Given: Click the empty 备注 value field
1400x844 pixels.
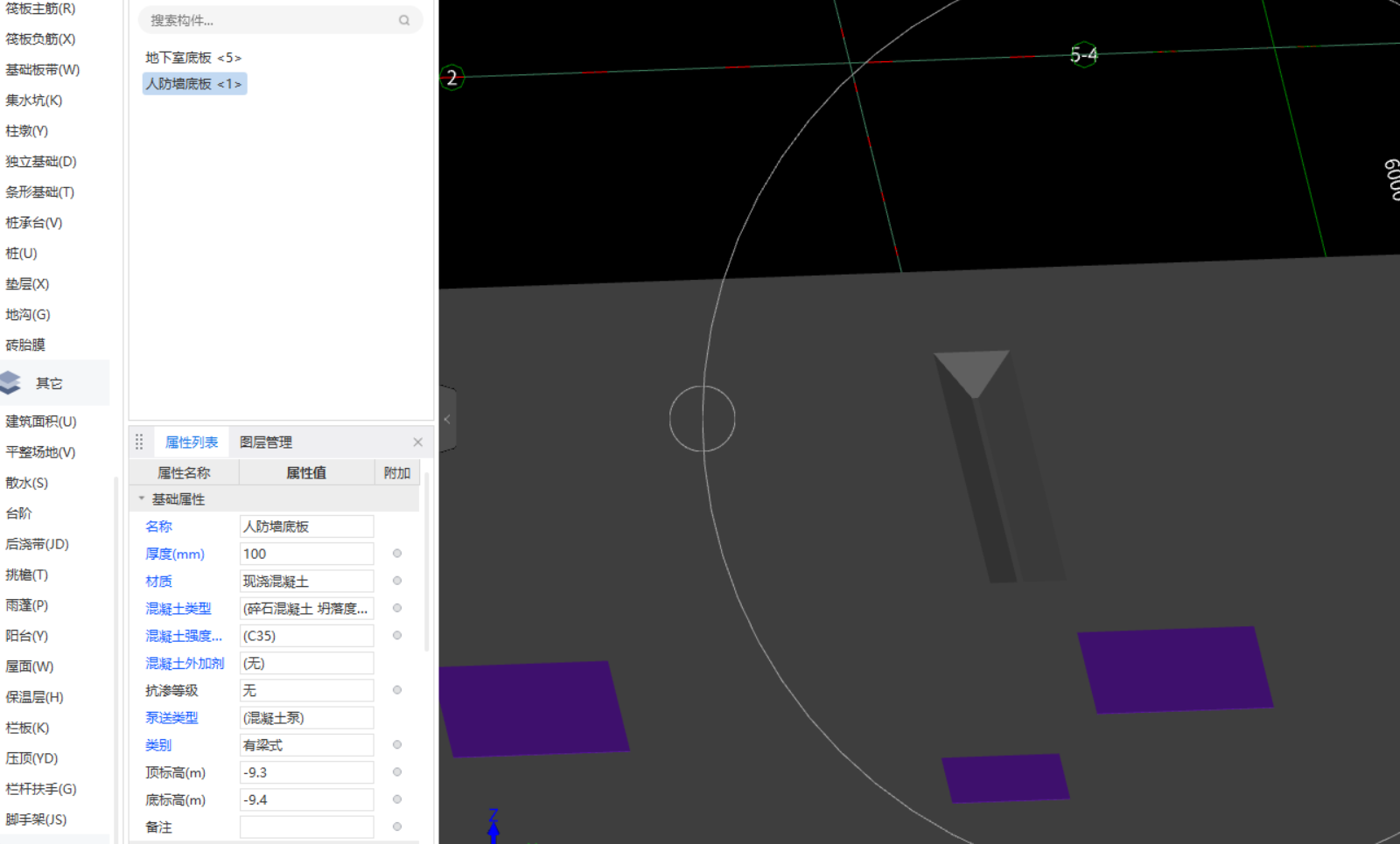Looking at the screenshot, I should [x=306, y=827].
